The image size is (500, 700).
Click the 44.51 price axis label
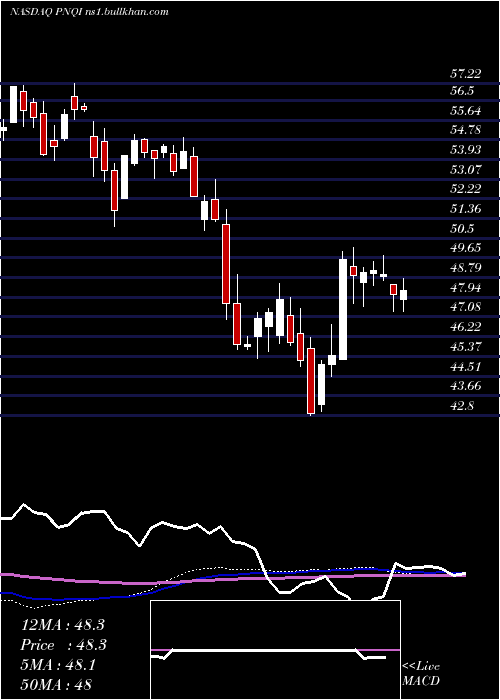(x=466, y=366)
